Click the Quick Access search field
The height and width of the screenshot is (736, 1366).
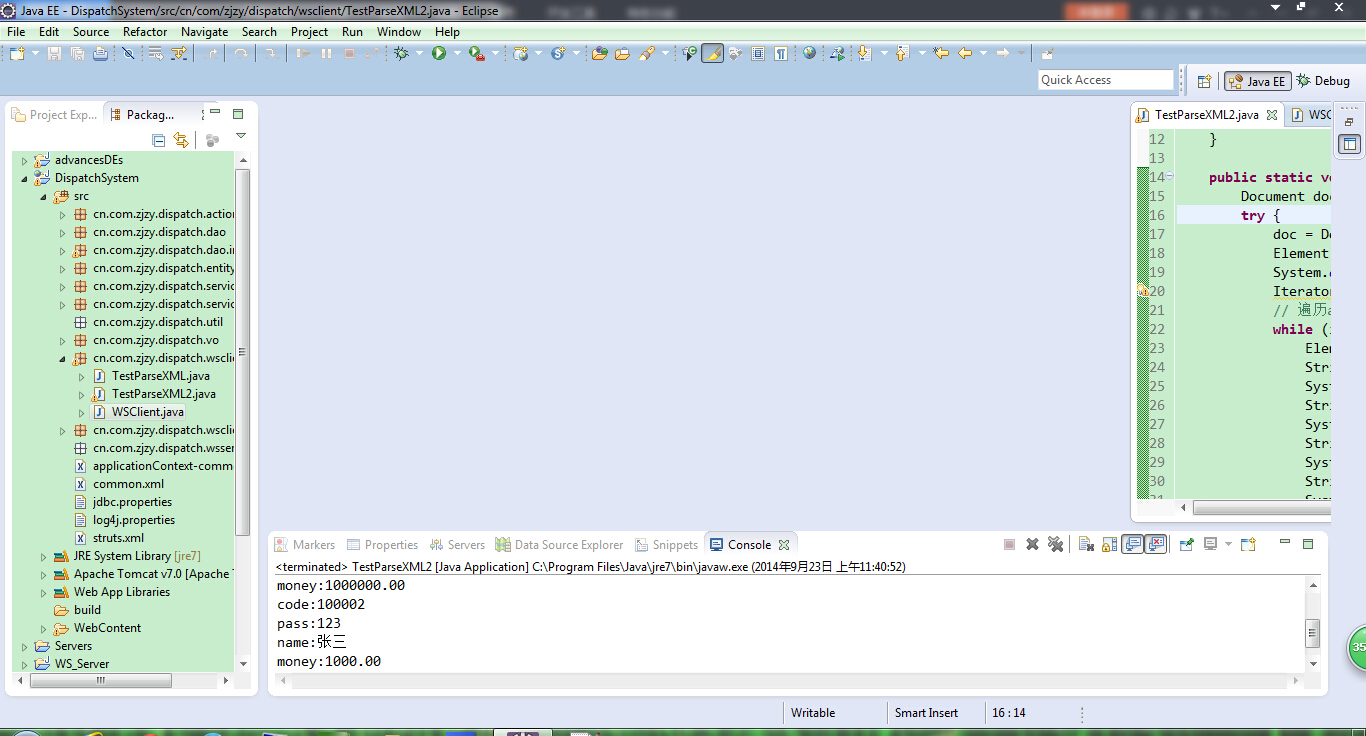tap(1105, 80)
